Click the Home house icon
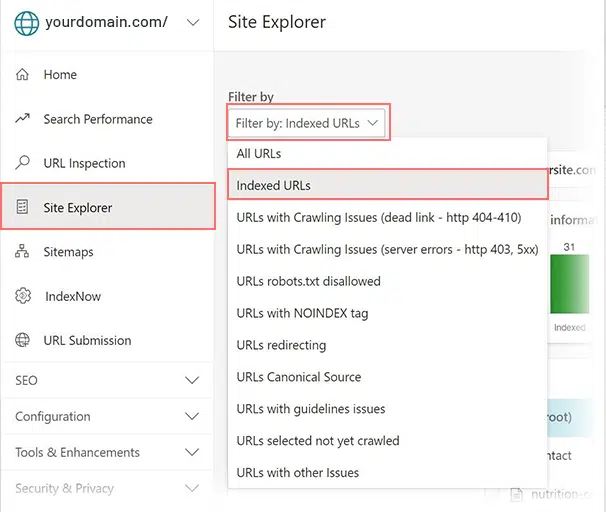Viewport: 606px width, 512px height. pyautogui.click(x=22, y=74)
